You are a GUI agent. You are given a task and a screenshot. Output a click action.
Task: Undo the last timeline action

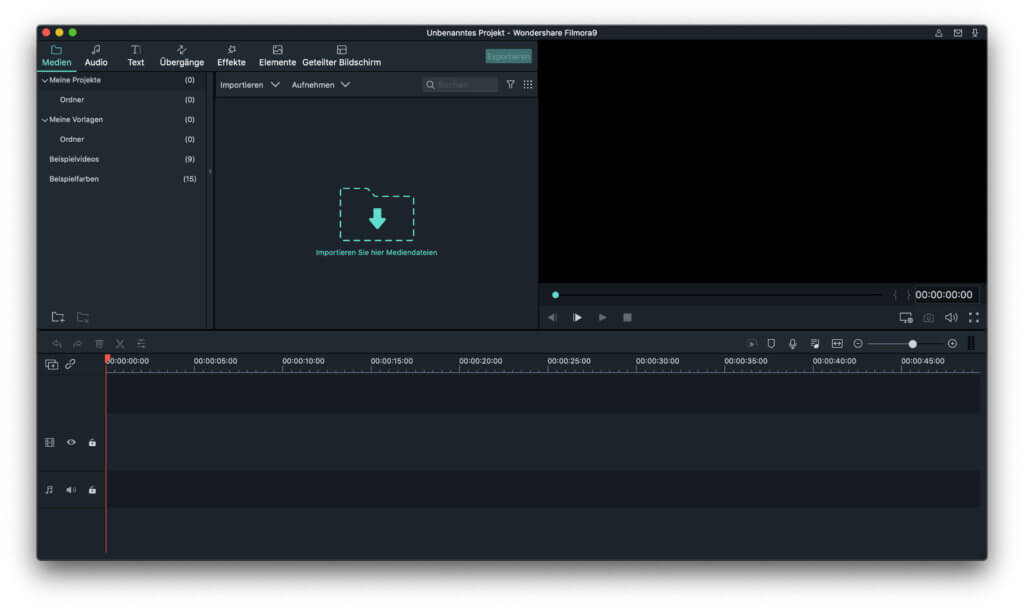(x=57, y=344)
